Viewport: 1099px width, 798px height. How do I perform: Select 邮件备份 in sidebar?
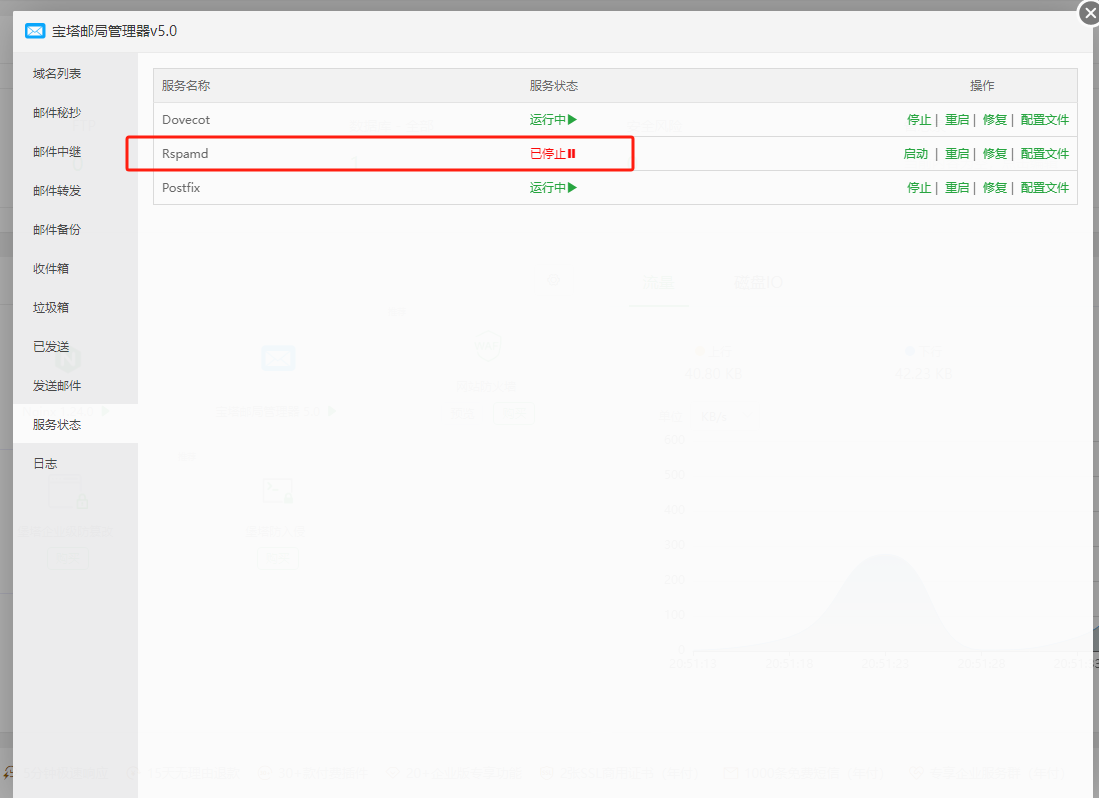[57, 230]
